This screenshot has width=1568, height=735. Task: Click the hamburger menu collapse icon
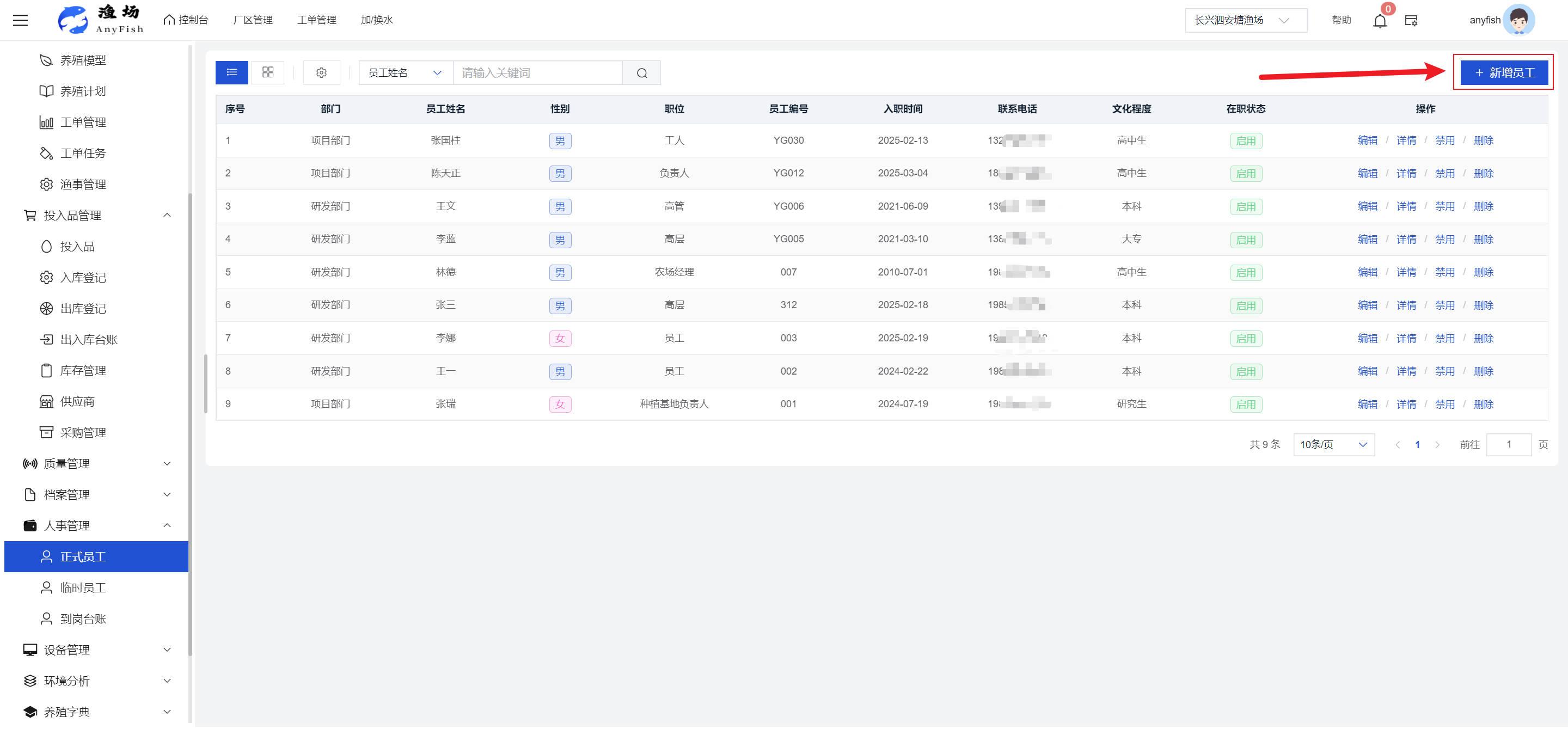21,20
